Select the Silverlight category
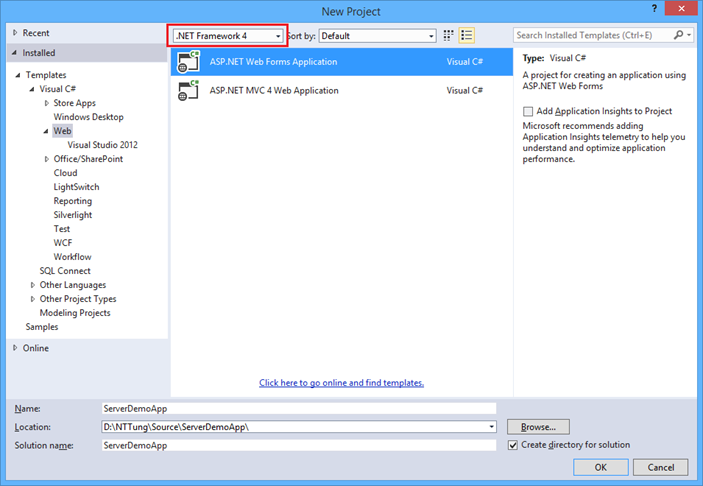 coord(73,215)
